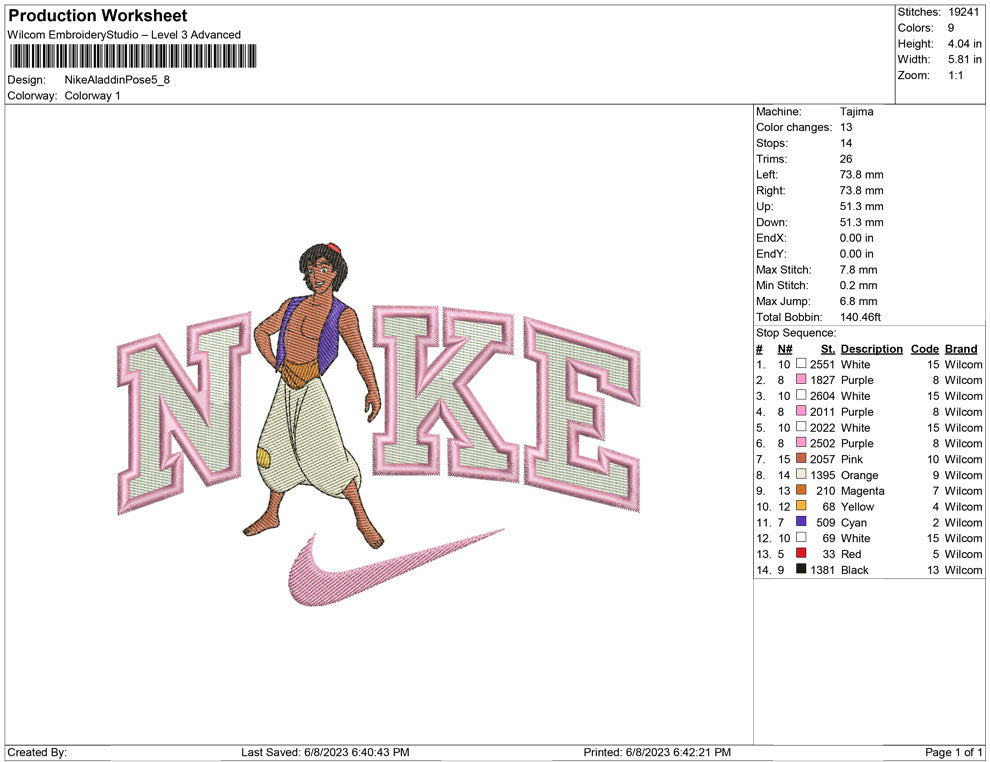Click the Production Worksheet title

98,16
